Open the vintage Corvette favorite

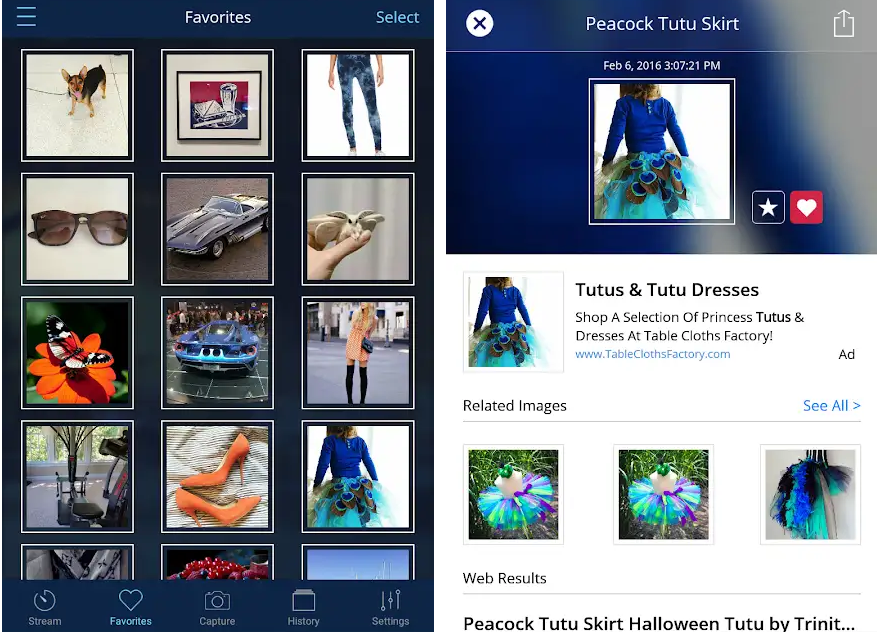click(x=218, y=229)
